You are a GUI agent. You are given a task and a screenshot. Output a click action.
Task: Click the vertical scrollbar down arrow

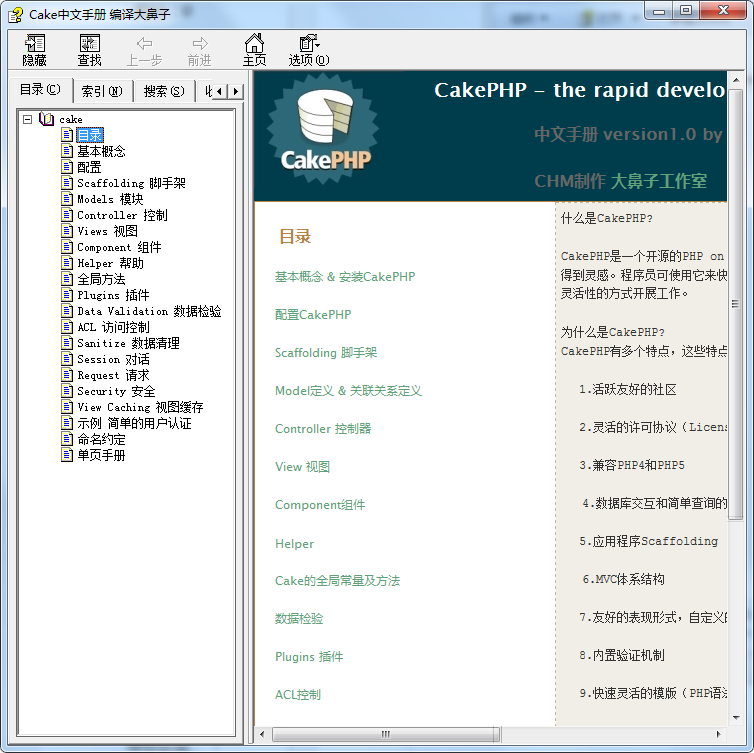point(736,716)
